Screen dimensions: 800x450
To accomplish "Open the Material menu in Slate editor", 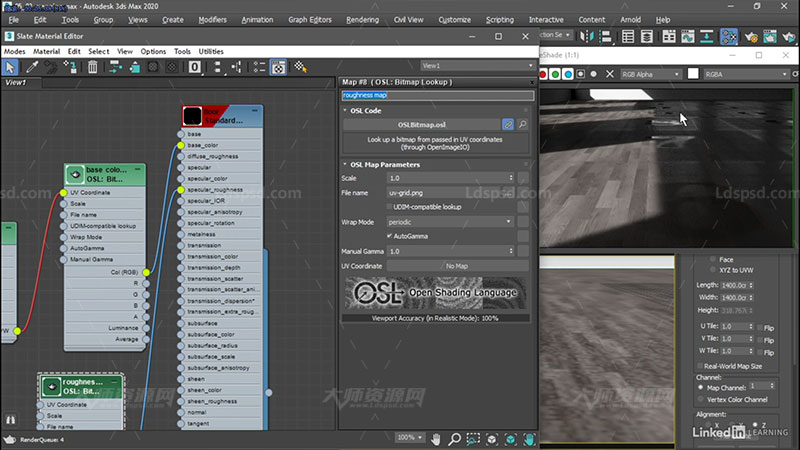I will pyautogui.click(x=46, y=52).
